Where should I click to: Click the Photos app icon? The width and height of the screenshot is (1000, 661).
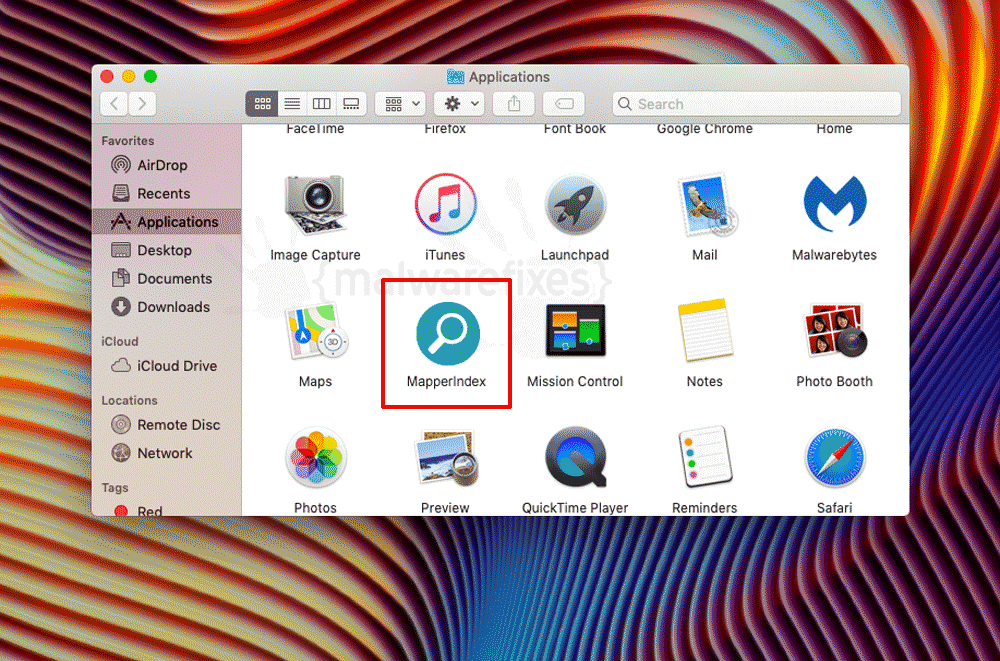click(315, 457)
